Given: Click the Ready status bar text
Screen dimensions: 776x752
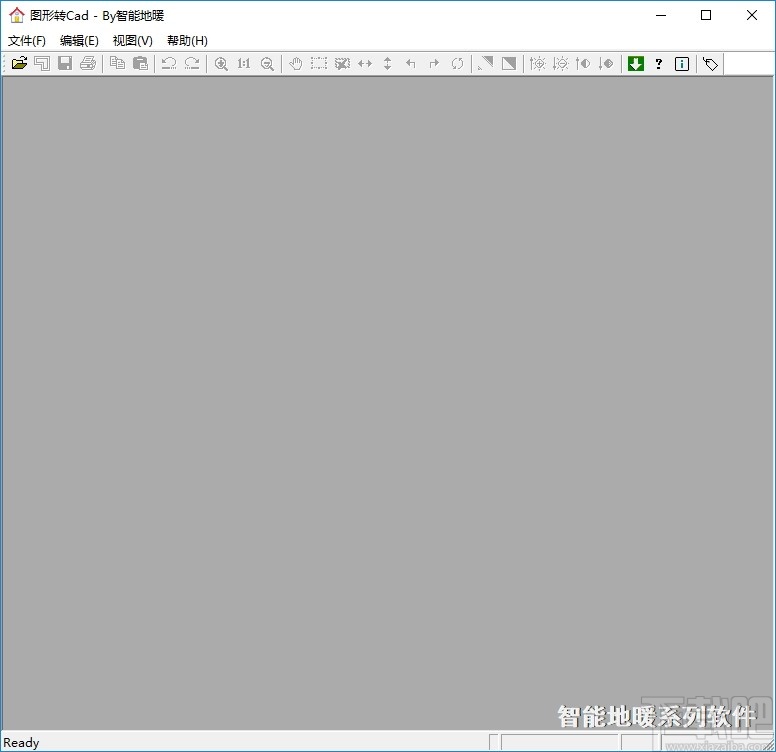Looking at the screenshot, I should (x=21, y=743).
